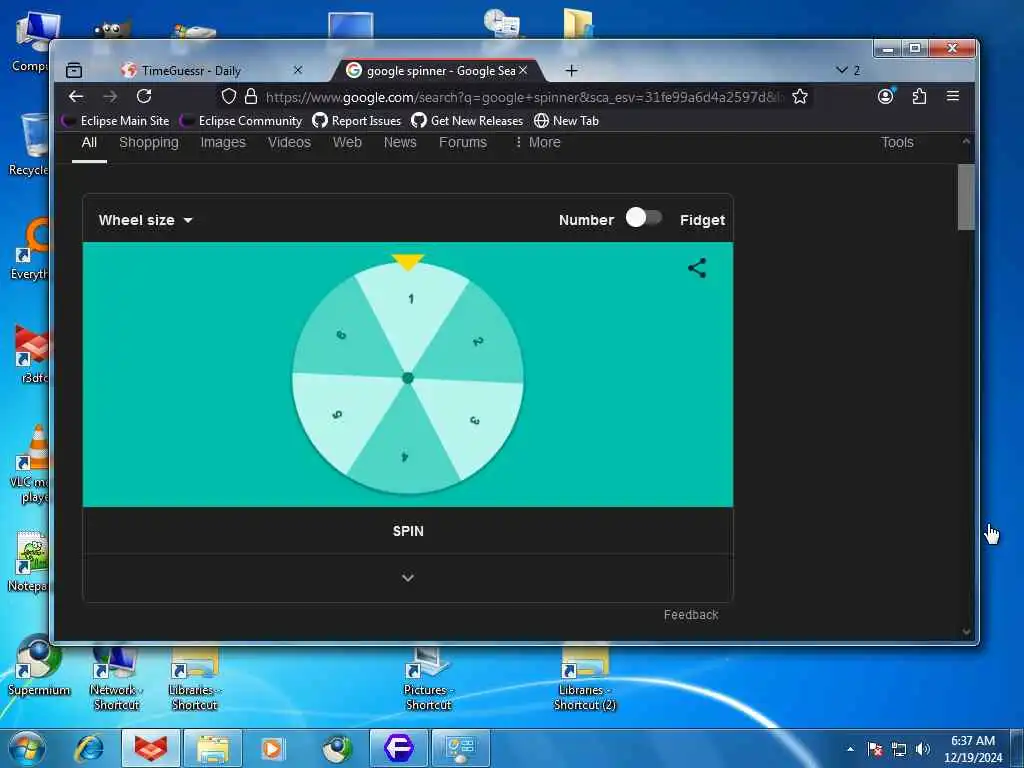1024x768 pixels.
Task: Click the page vertical scrollbar thumb
Action: (x=966, y=197)
